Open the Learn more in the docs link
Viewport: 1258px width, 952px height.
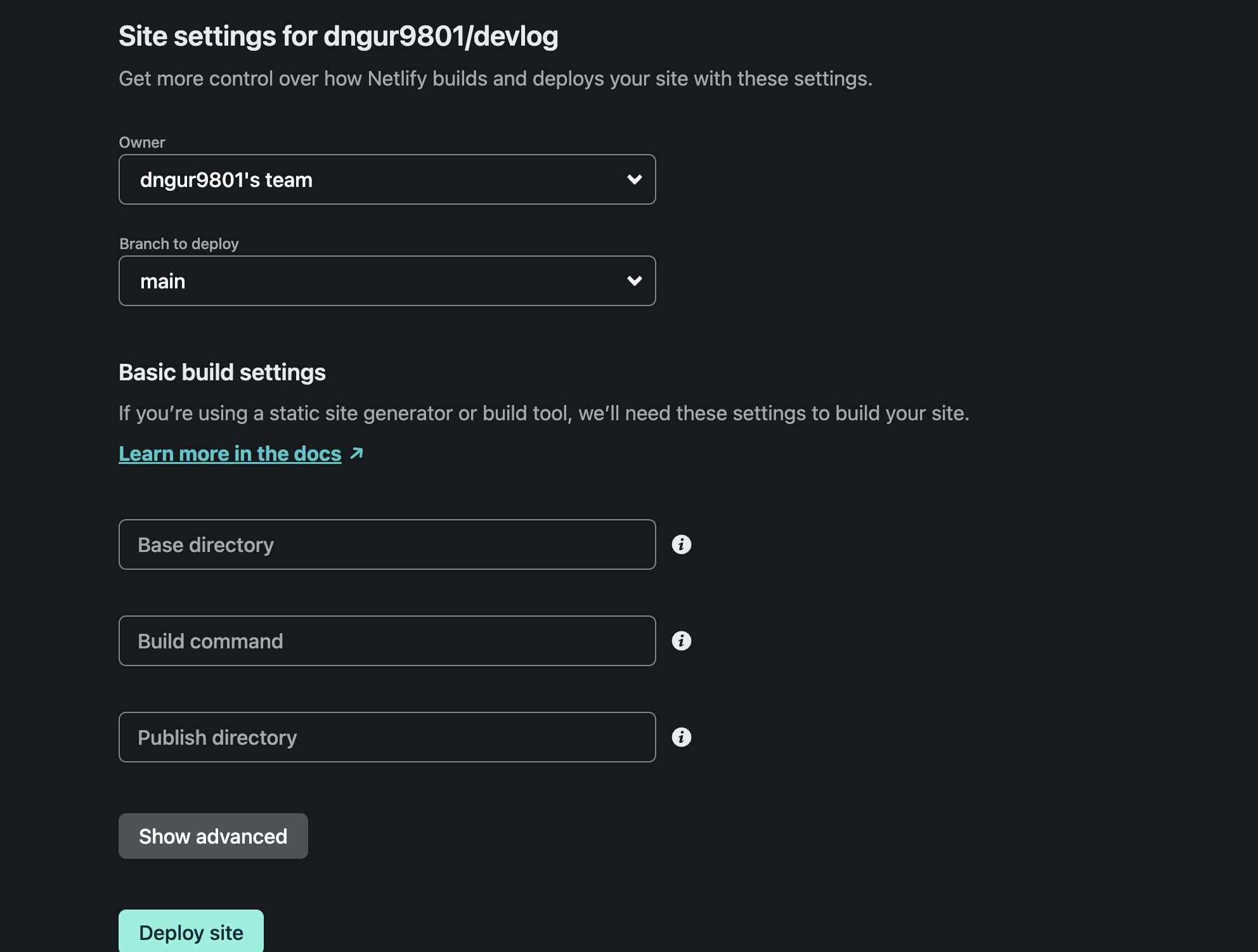click(230, 454)
